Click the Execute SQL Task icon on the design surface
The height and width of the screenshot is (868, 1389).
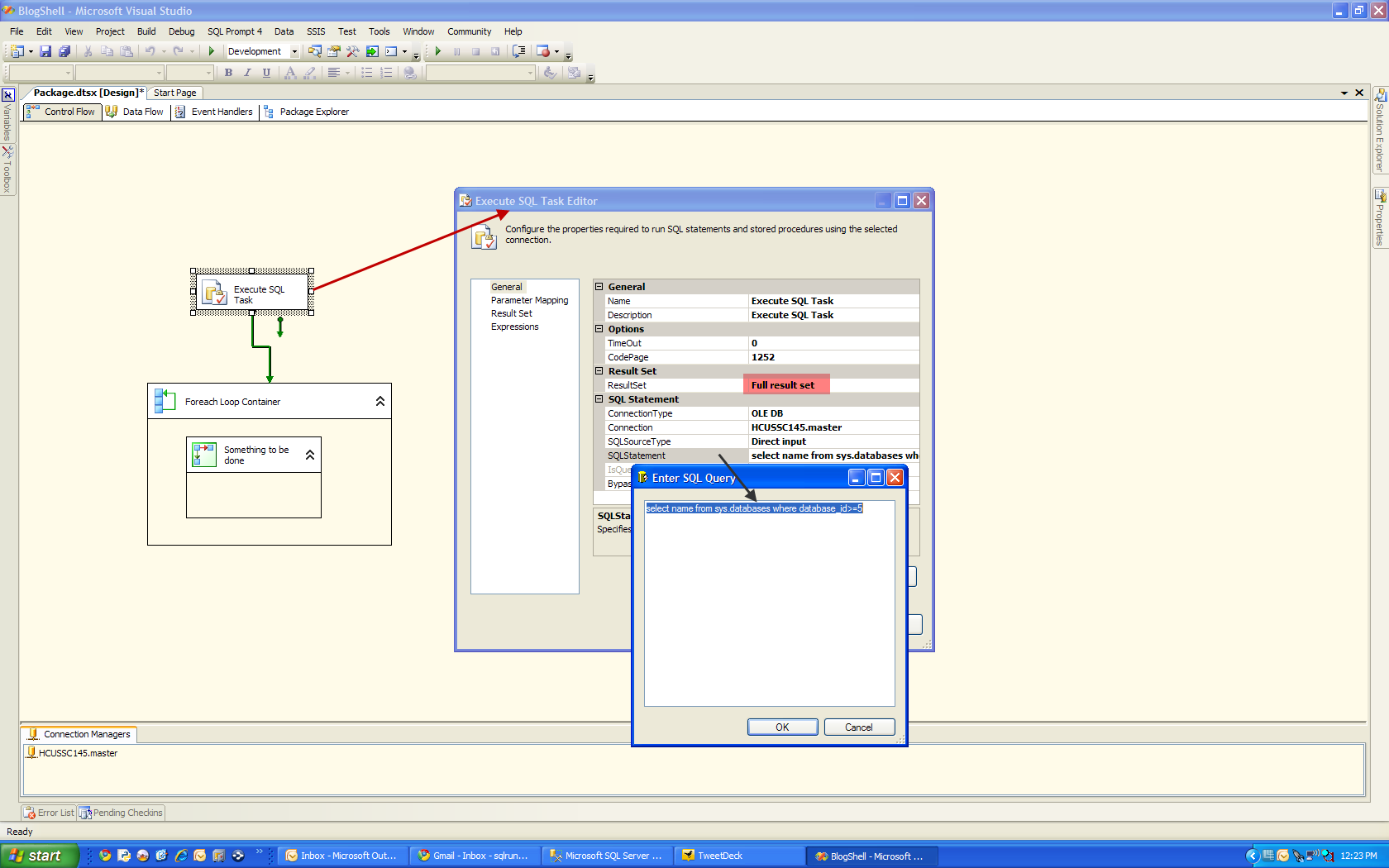215,293
